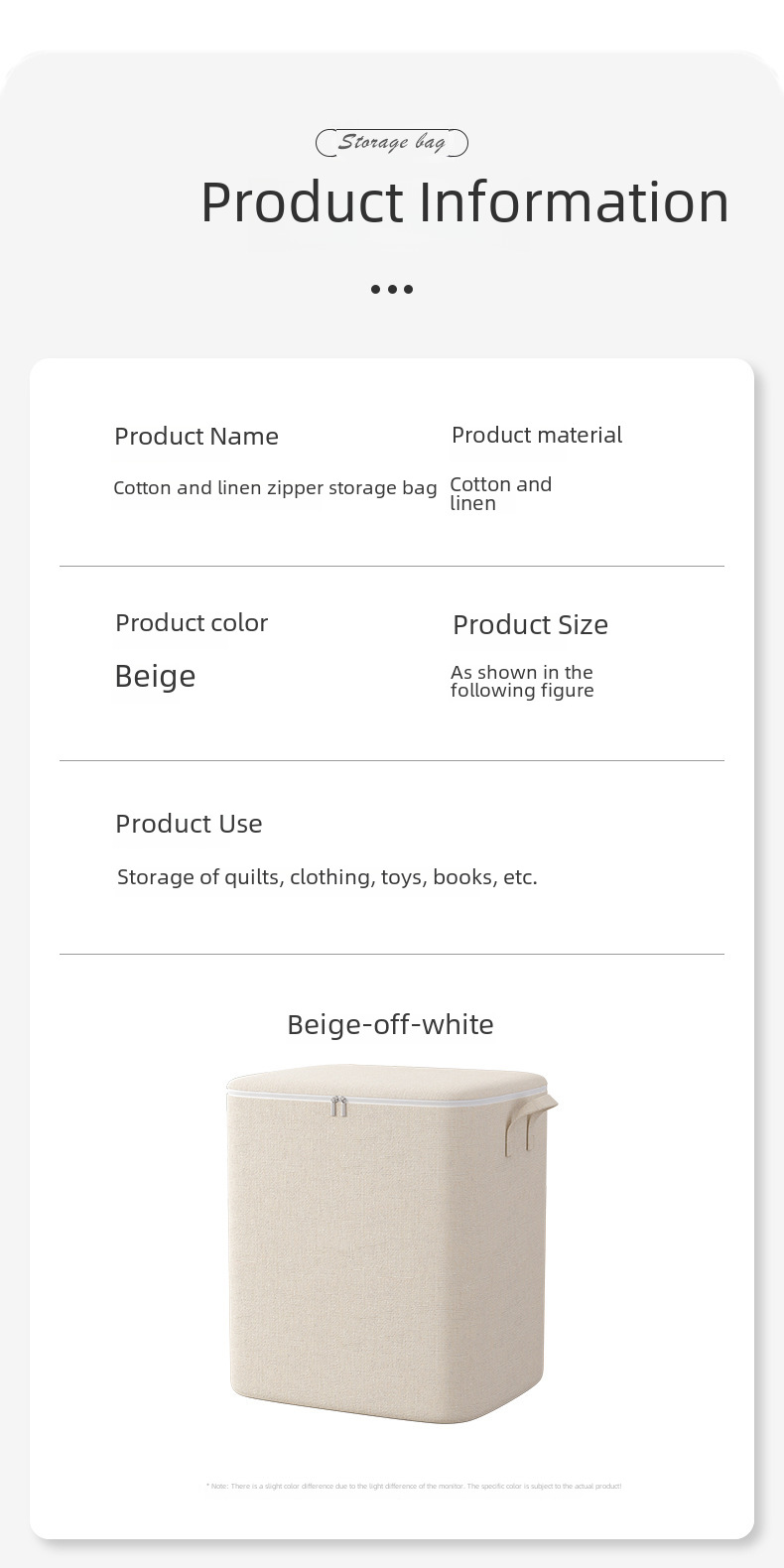Click the Beige-off-white caption
This screenshot has width=784, height=1568.
(390, 1024)
